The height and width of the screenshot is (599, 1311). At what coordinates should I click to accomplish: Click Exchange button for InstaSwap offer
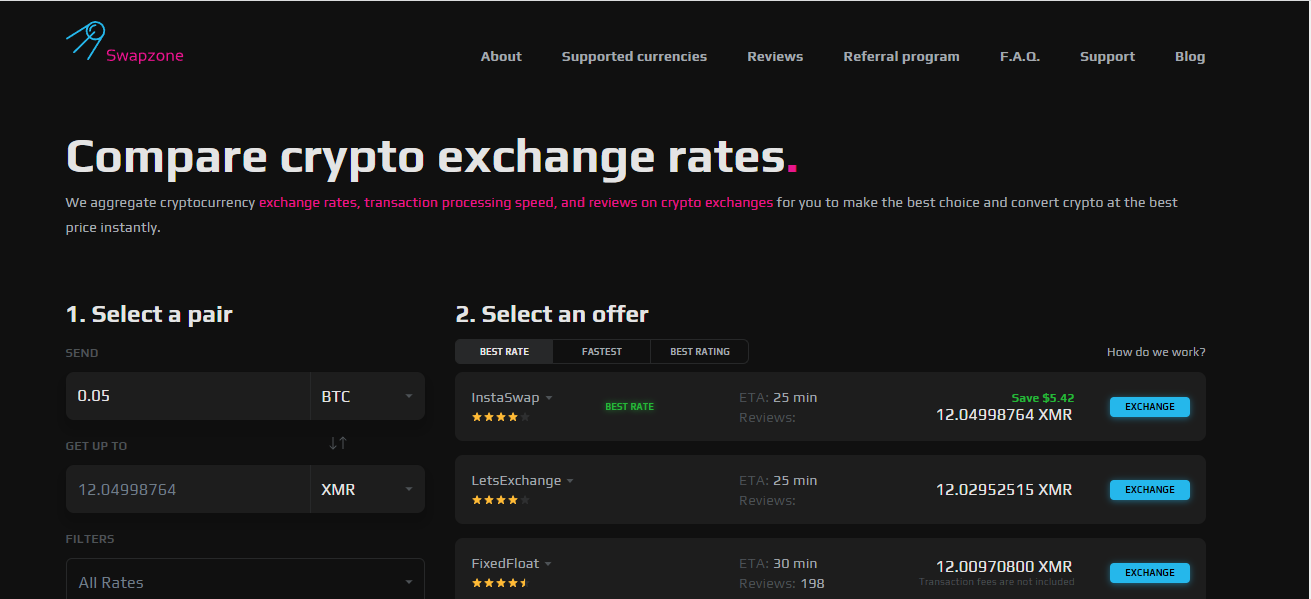[x=1149, y=407]
